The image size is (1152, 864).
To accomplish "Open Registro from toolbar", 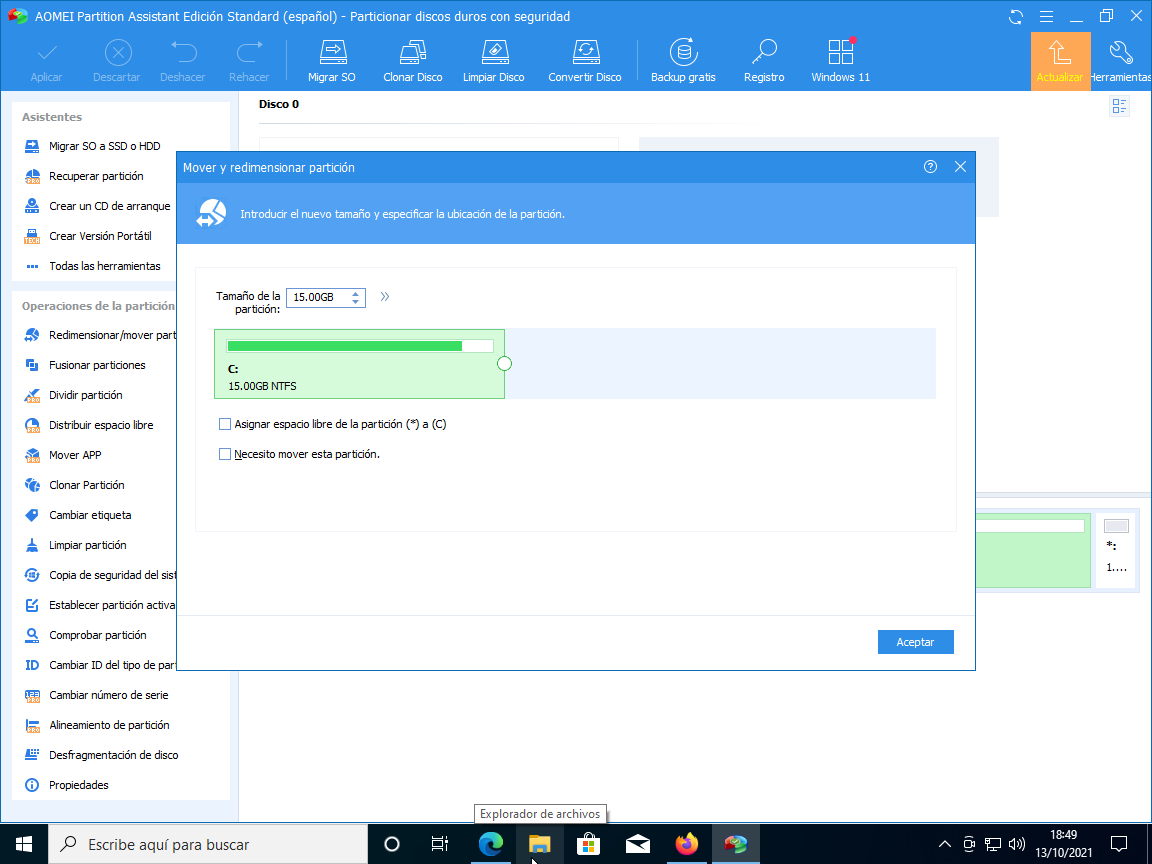I will pos(764,61).
